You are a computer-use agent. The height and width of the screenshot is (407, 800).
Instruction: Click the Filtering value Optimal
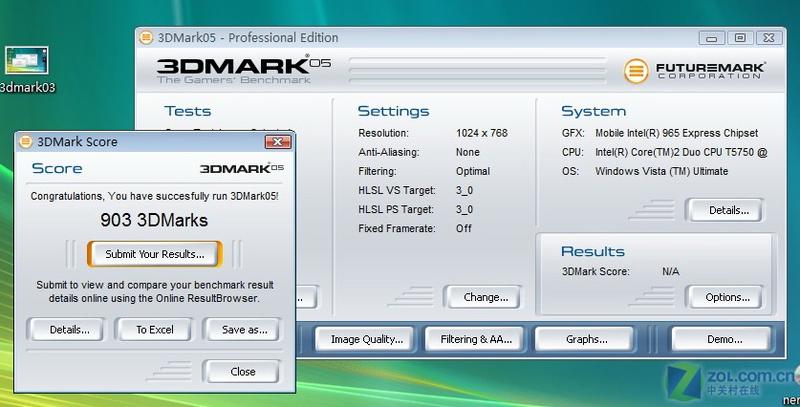(472, 171)
